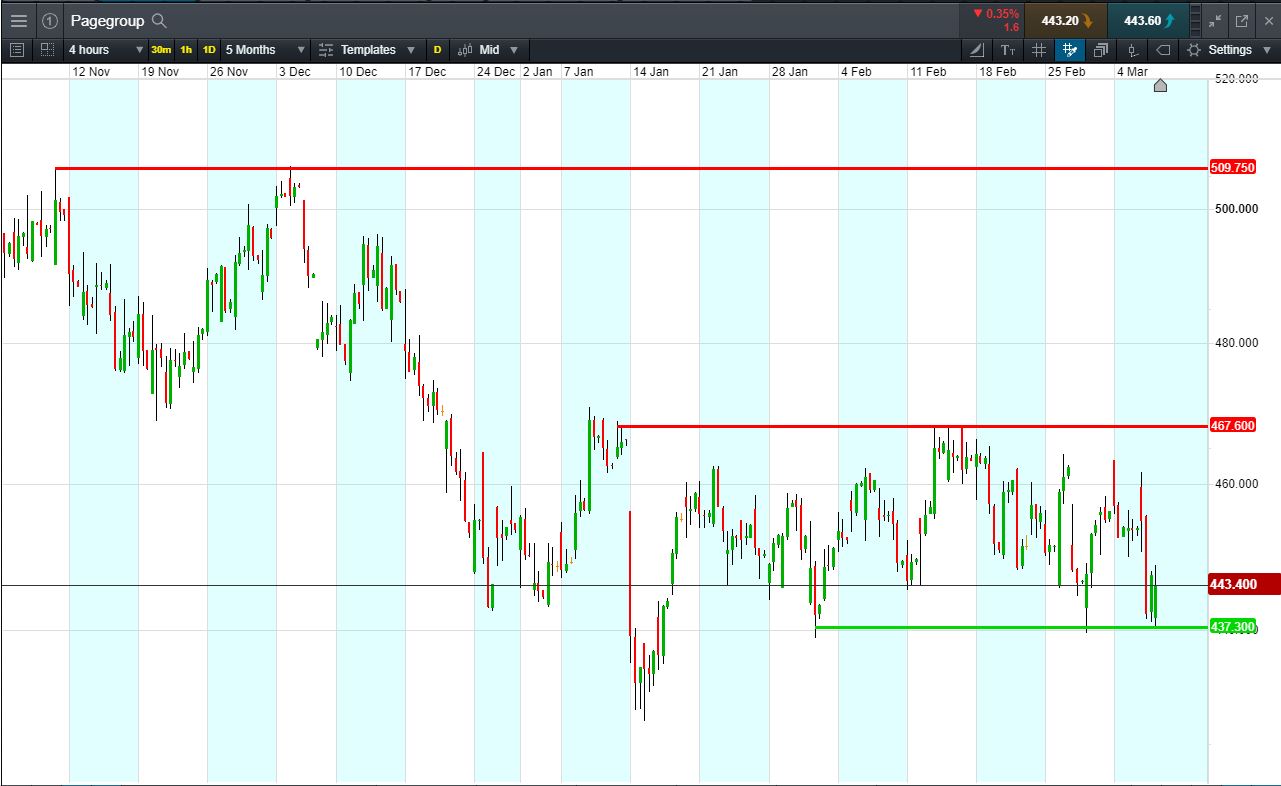Click the price ladder bars icon
This screenshot has width=1281, height=786.
tap(1196, 20)
